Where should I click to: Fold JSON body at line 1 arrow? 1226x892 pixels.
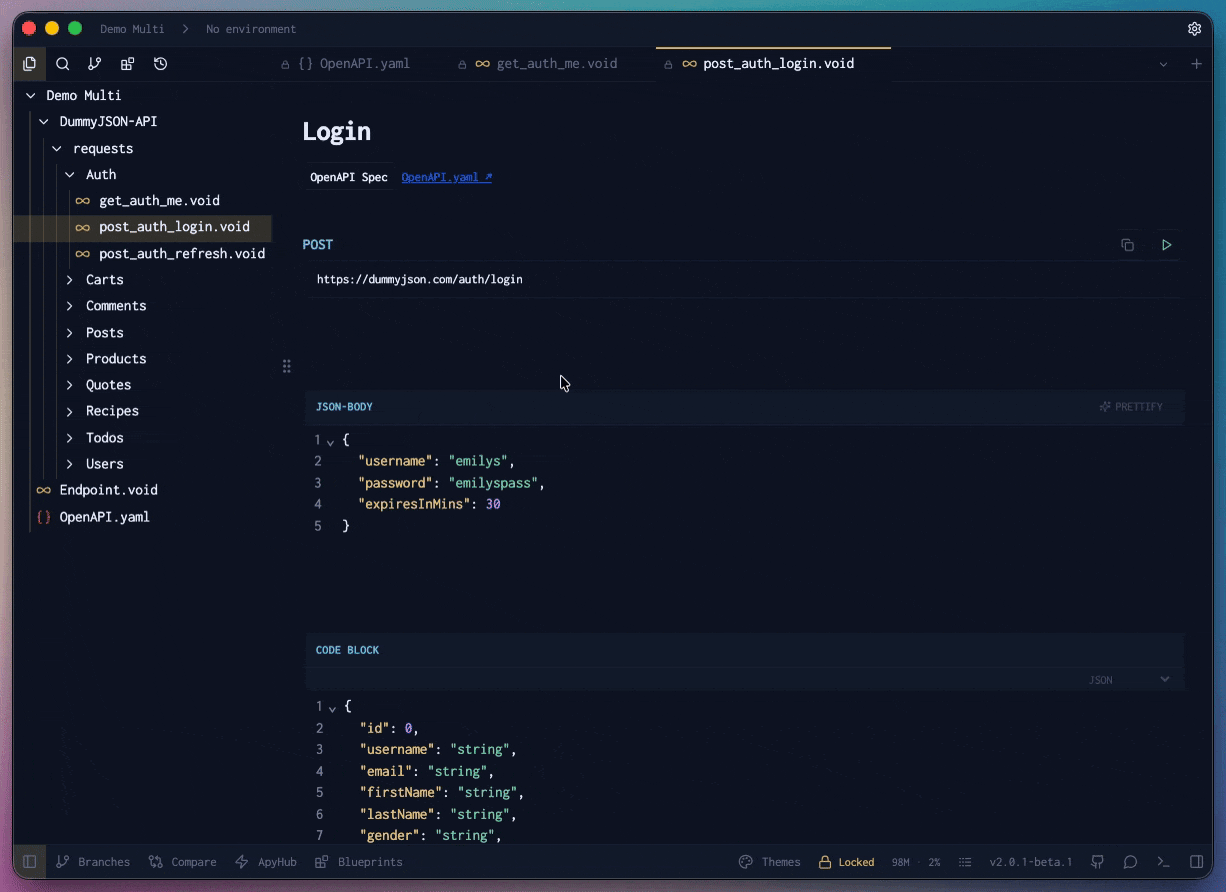point(331,441)
